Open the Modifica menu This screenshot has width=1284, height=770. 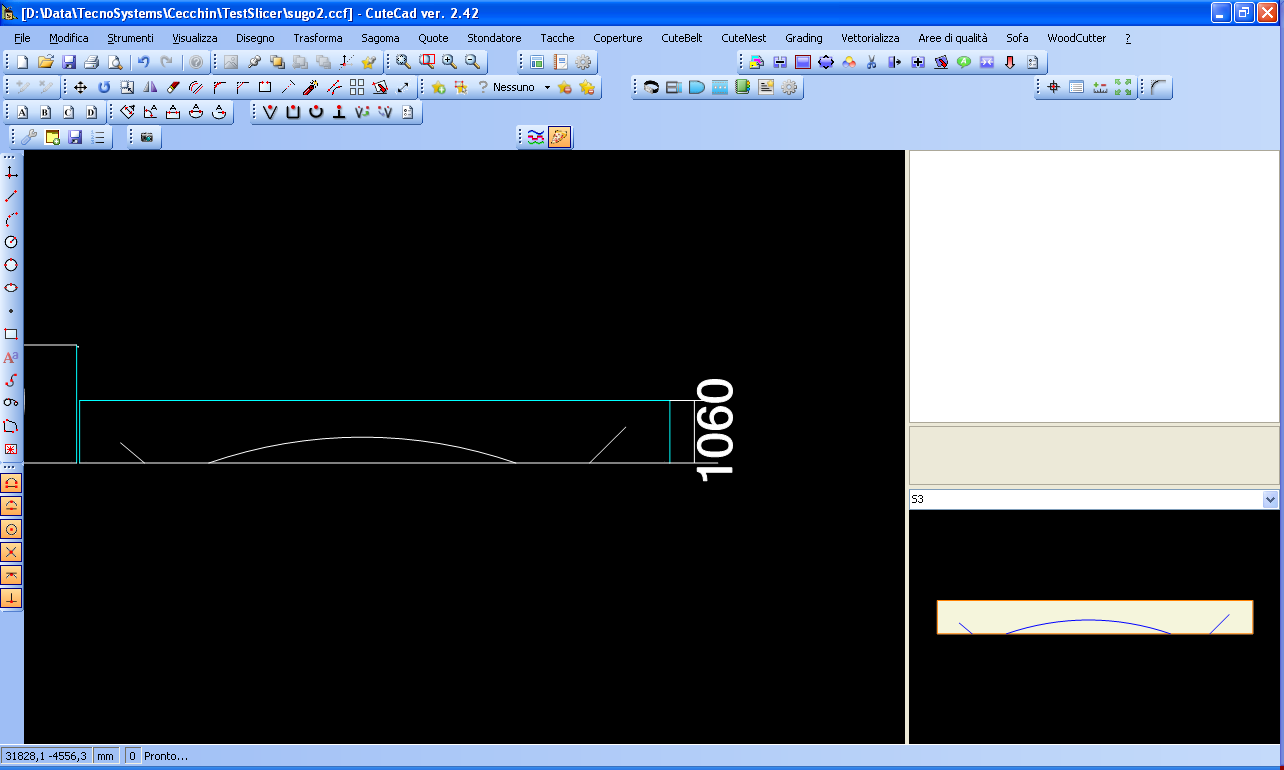click(69, 38)
